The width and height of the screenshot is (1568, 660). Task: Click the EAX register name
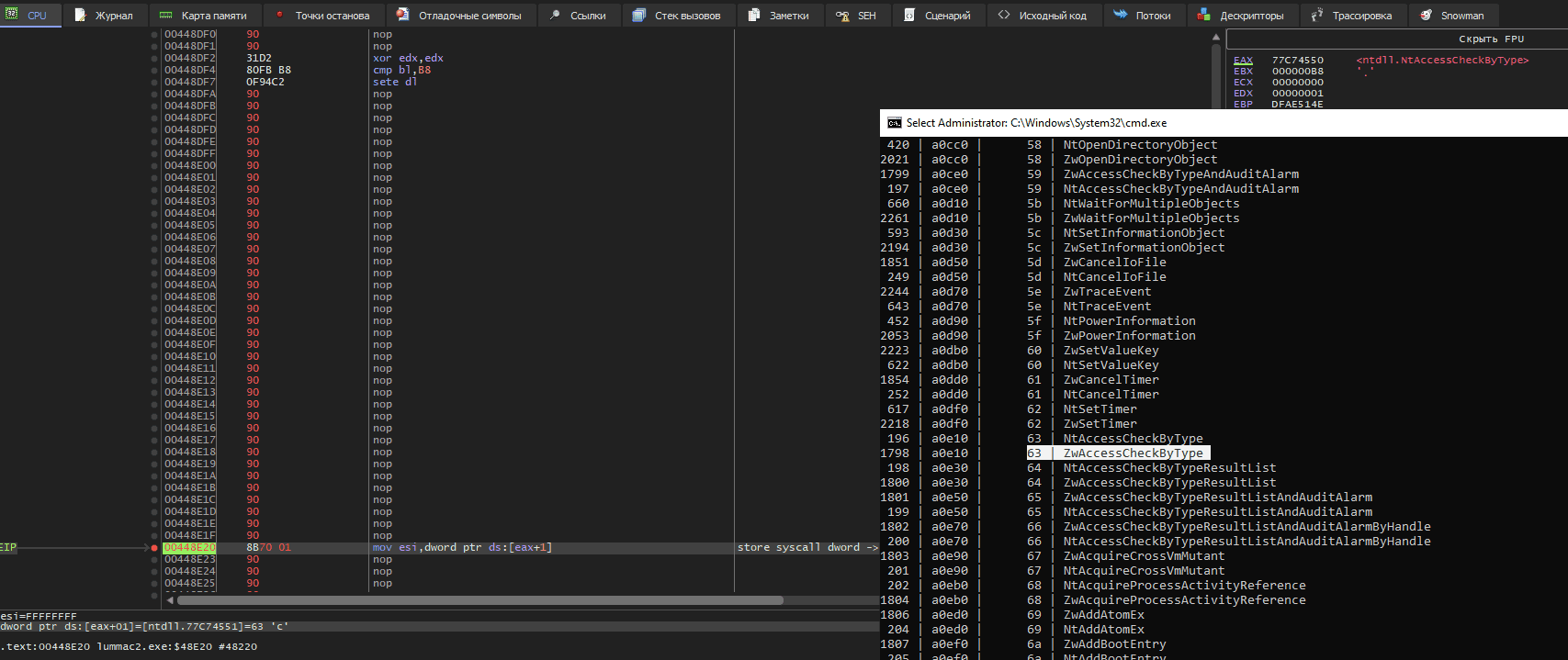(1243, 60)
